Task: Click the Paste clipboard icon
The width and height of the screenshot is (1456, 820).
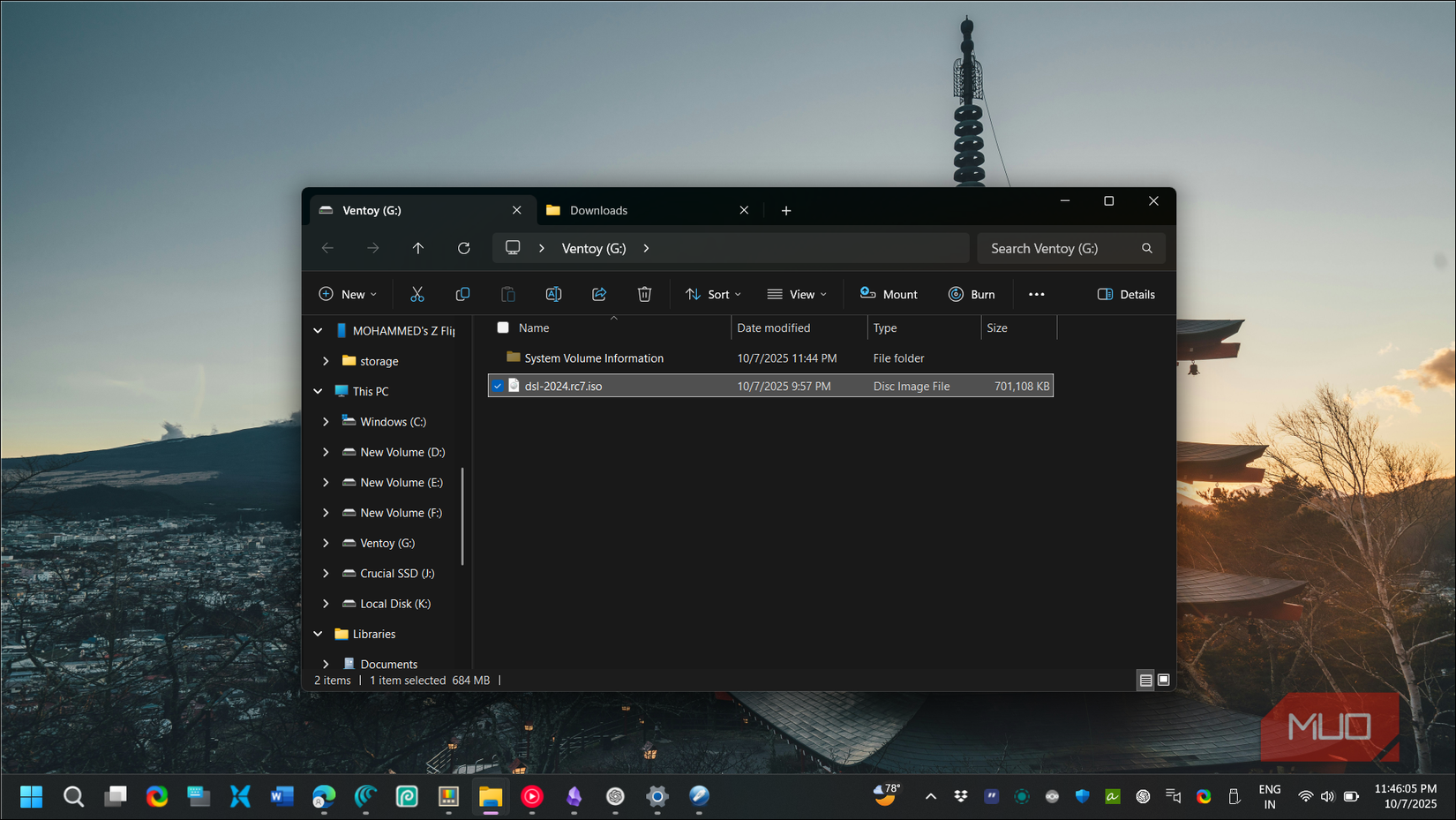Action: click(508, 294)
